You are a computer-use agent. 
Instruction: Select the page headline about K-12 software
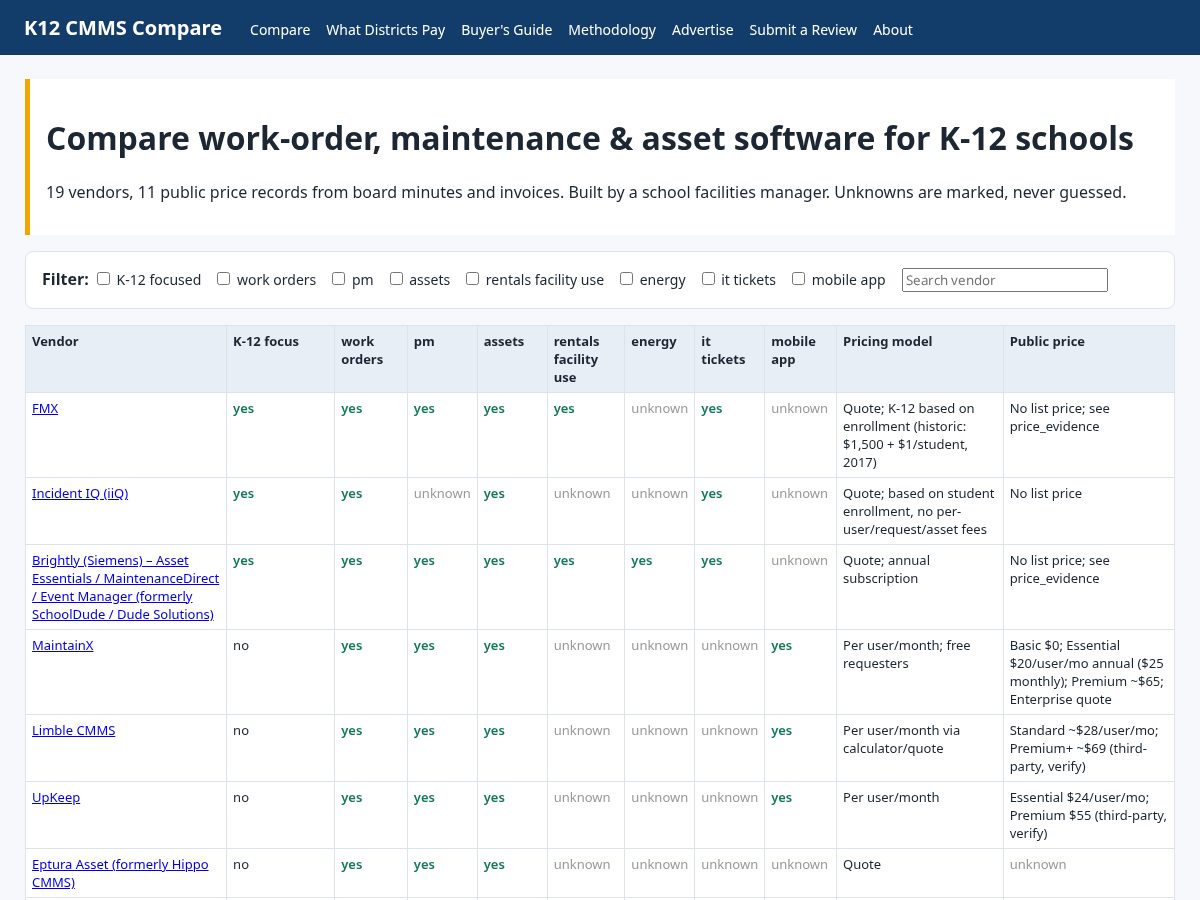590,138
